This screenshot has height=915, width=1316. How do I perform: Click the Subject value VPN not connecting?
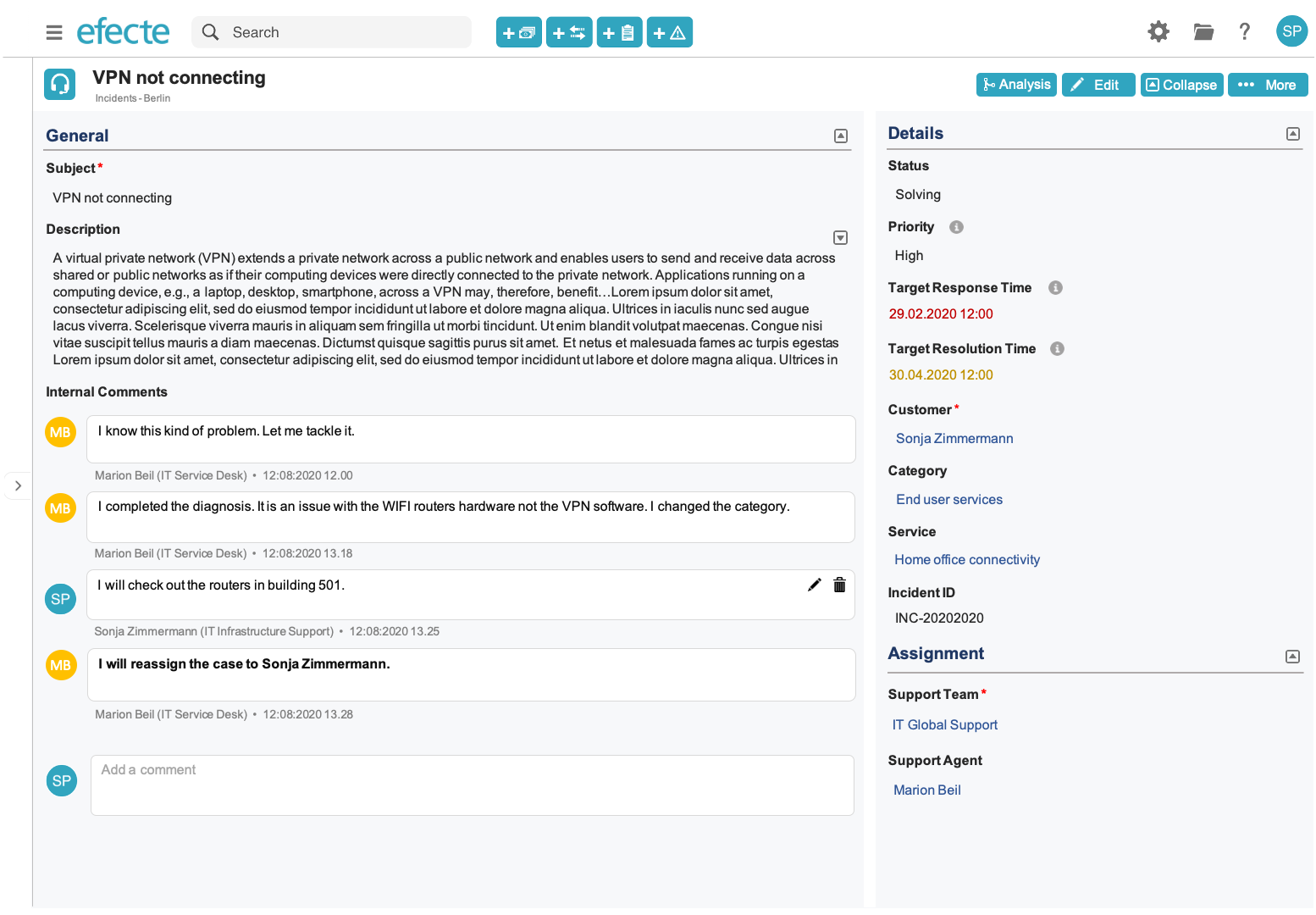113,198
